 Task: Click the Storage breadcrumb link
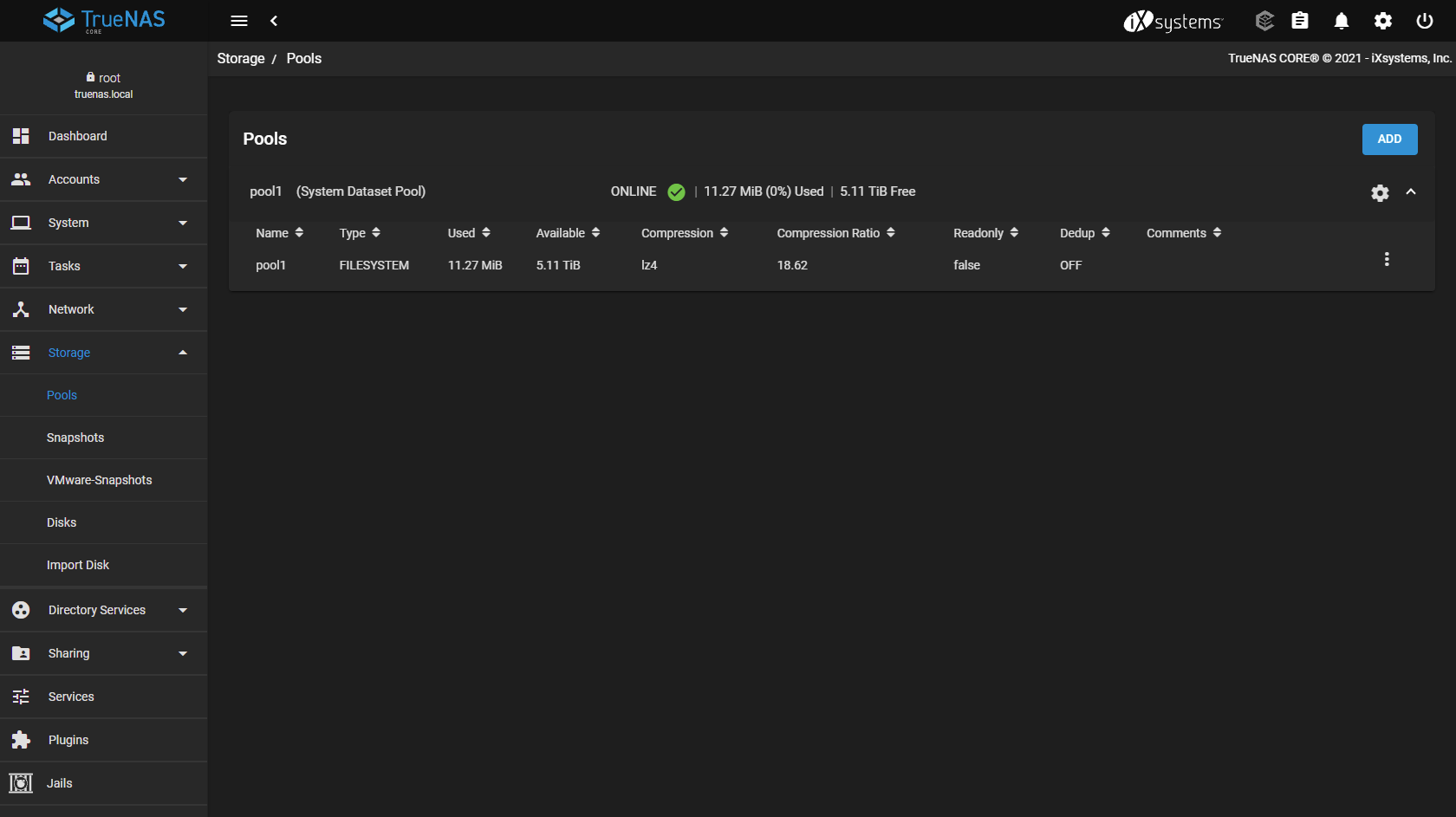[241, 58]
